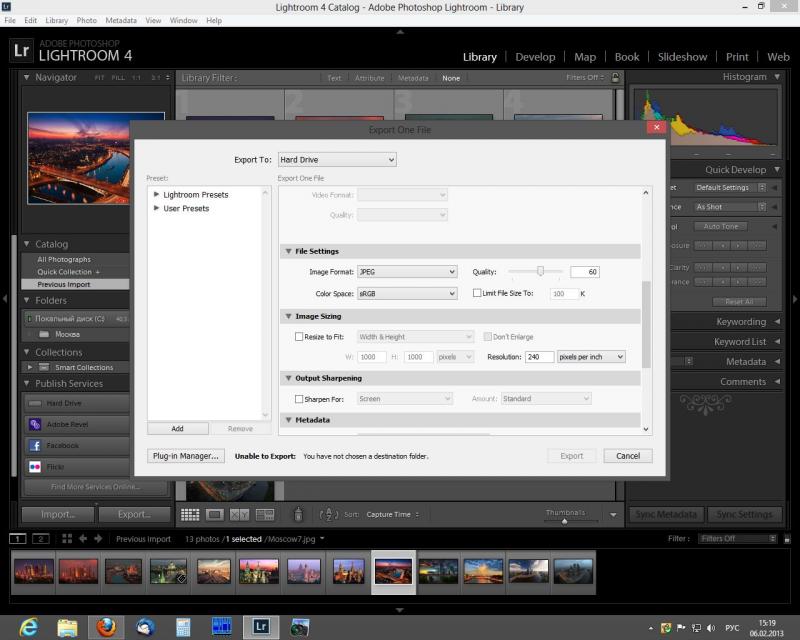Viewport: 800px width, 640px height.
Task: Switch to secondary display window button 2
Action: pos(41,538)
